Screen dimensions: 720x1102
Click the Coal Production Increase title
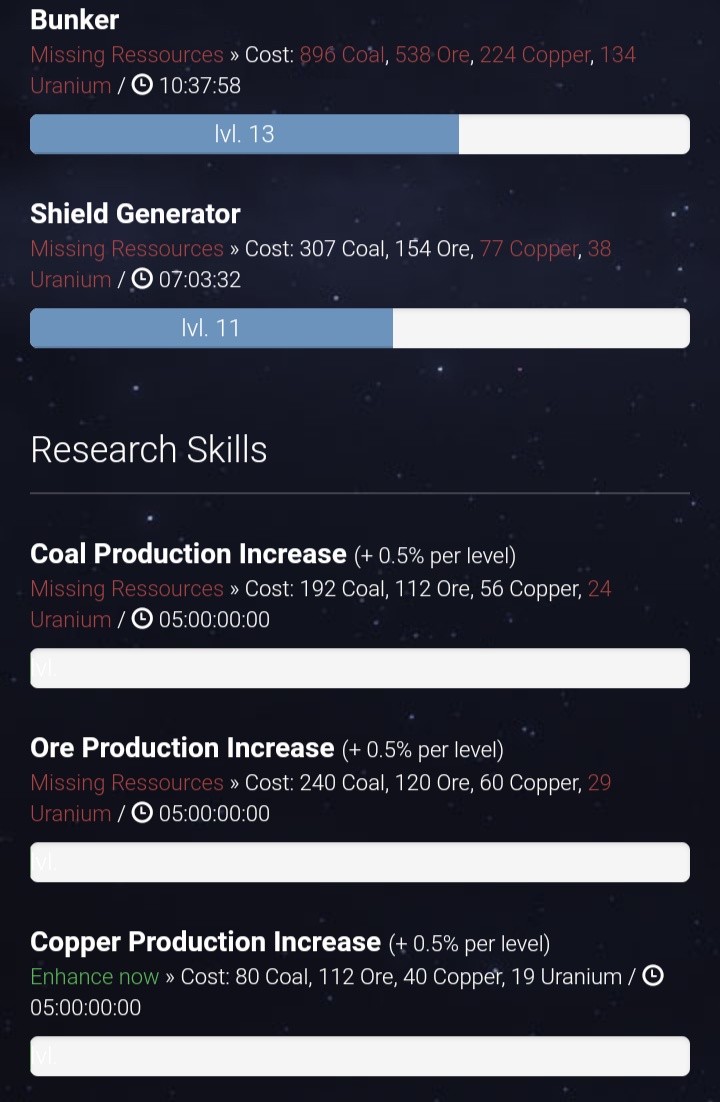[x=188, y=554]
